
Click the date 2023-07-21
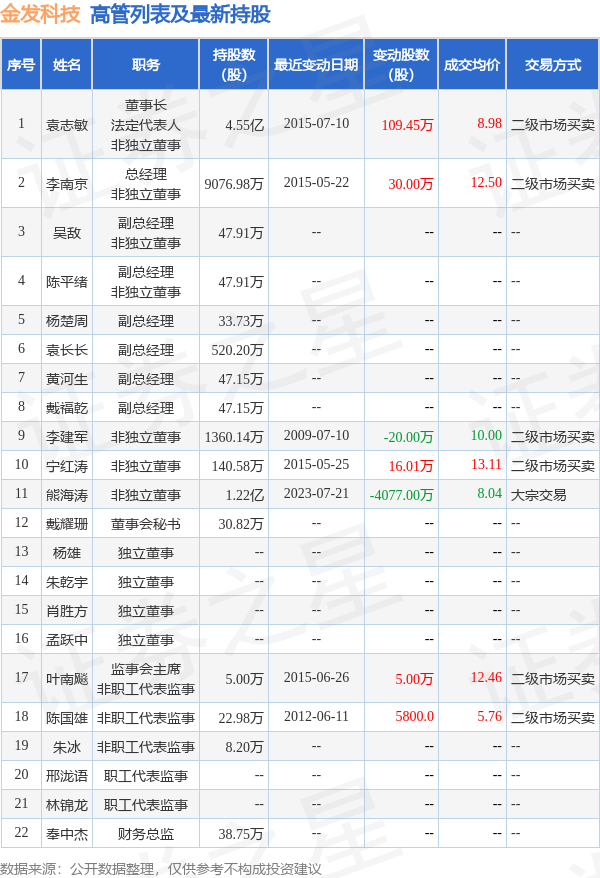[x=316, y=493]
